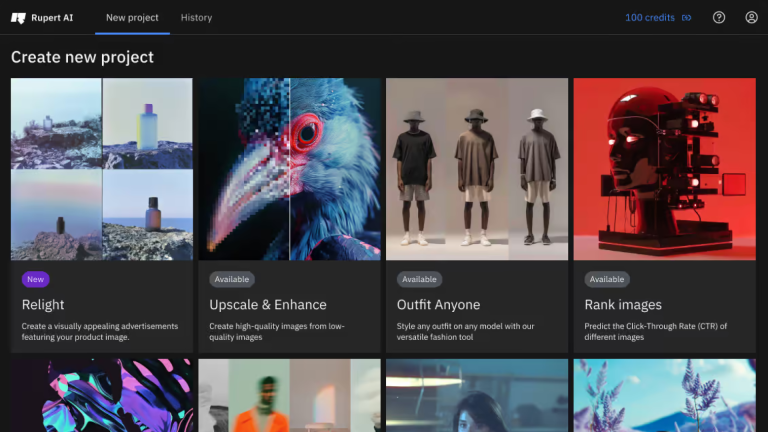Click the Rupert AI logo icon
This screenshot has height=432, width=768.
click(18, 17)
